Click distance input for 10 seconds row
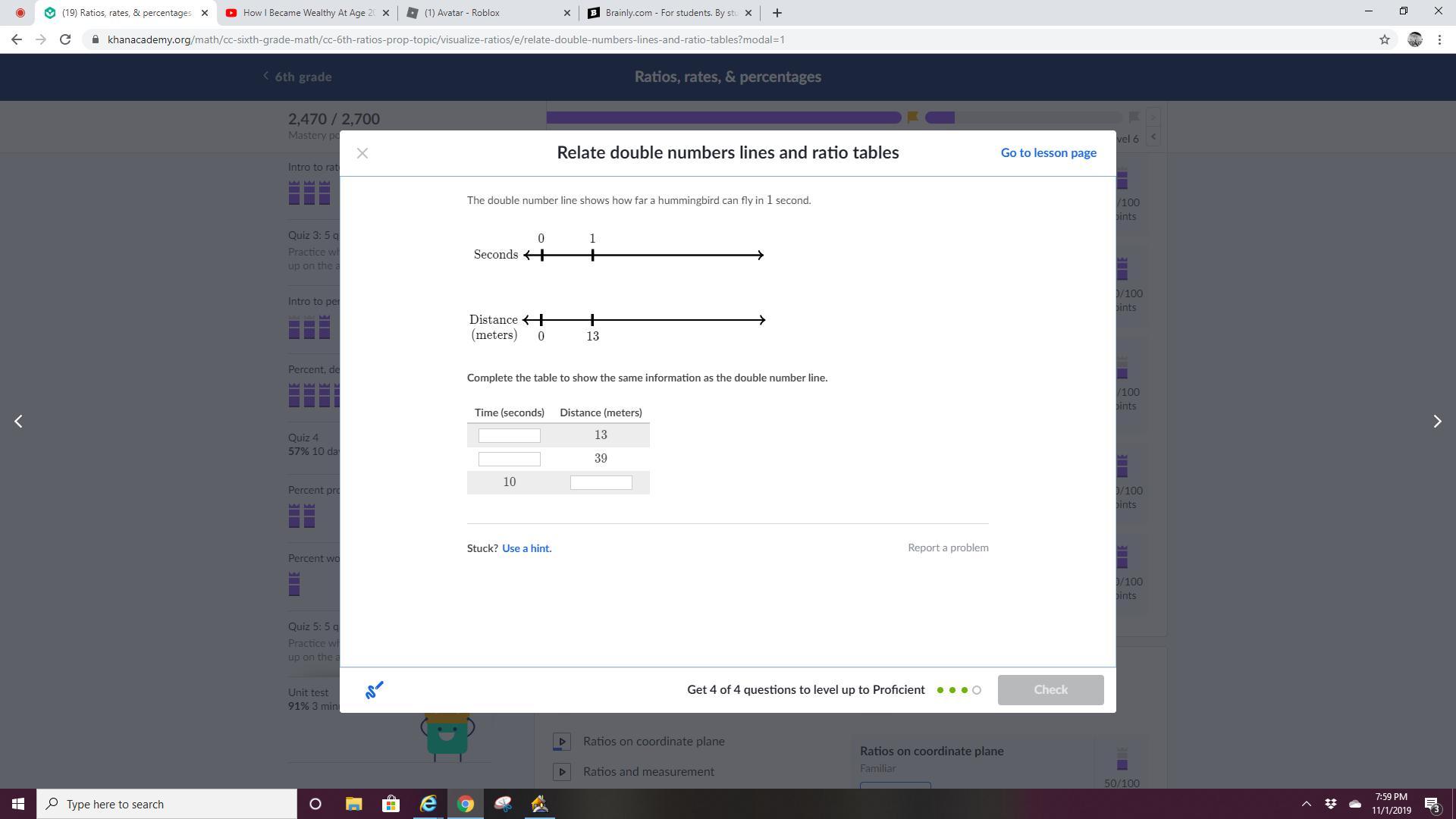Viewport: 1456px width, 819px height. point(601,483)
